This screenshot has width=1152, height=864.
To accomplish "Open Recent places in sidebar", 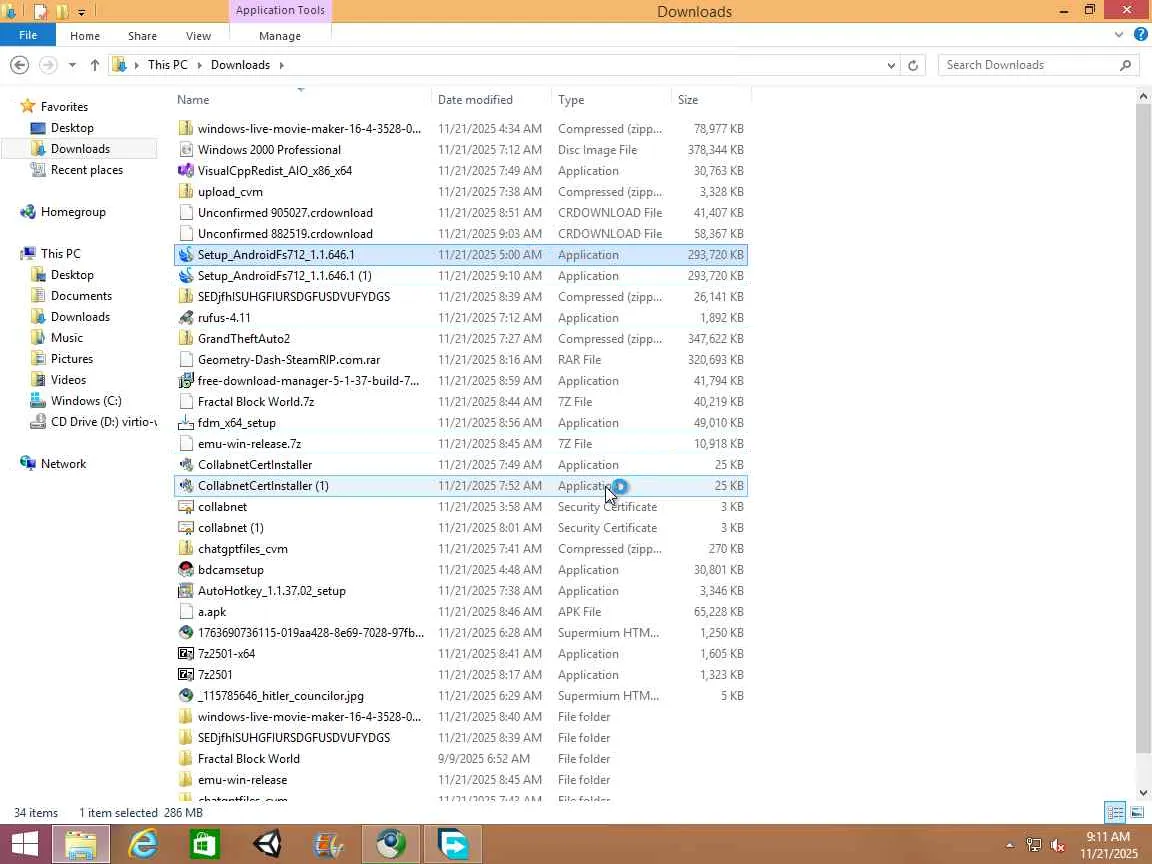I will click(x=87, y=170).
